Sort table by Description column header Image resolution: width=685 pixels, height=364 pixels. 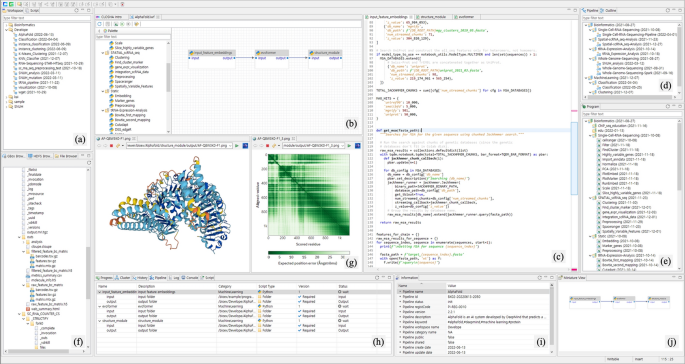[x=177, y=287]
